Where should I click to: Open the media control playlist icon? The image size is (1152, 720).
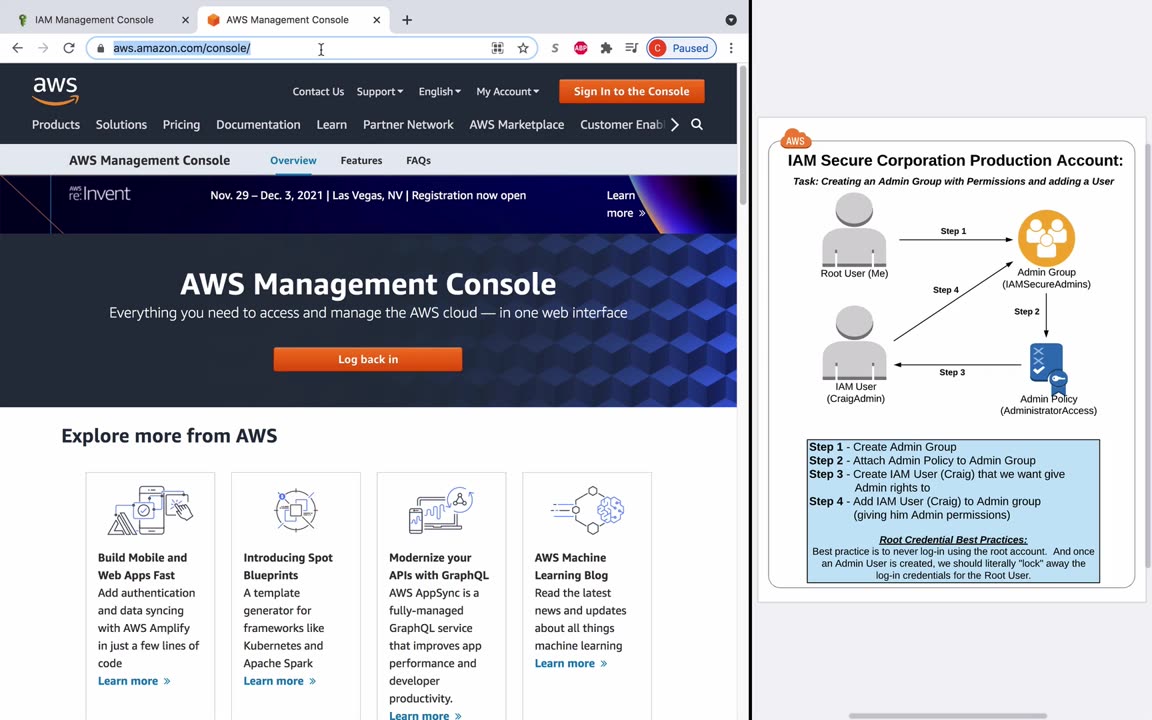pyautogui.click(x=630, y=48)
